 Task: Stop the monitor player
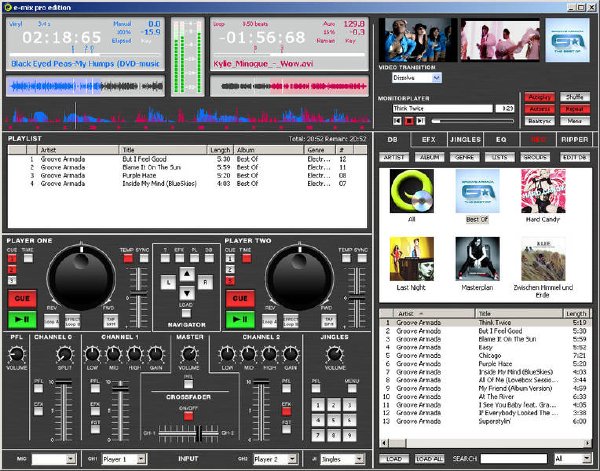click(x=409, y=121)
